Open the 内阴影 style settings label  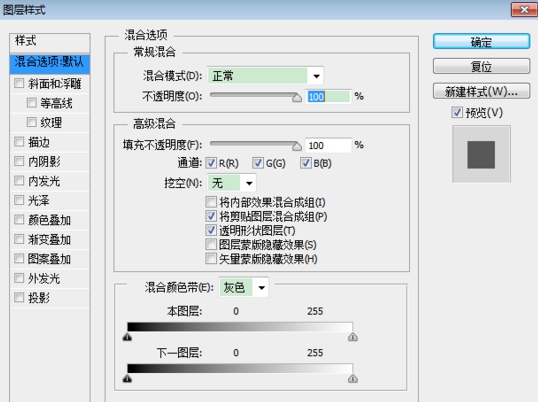[x=44, y=162]
